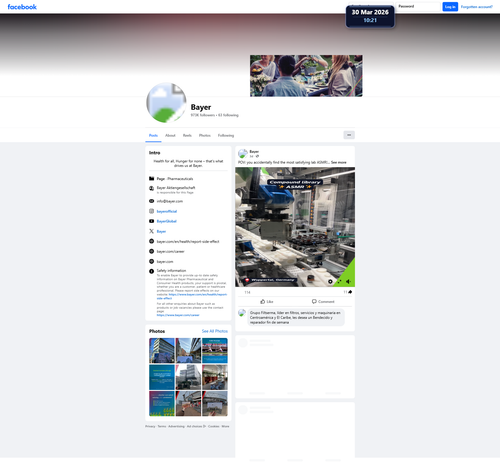Click the Bayer author name on the post
This screenshot has width=500, height=471.
coord(254,151)
